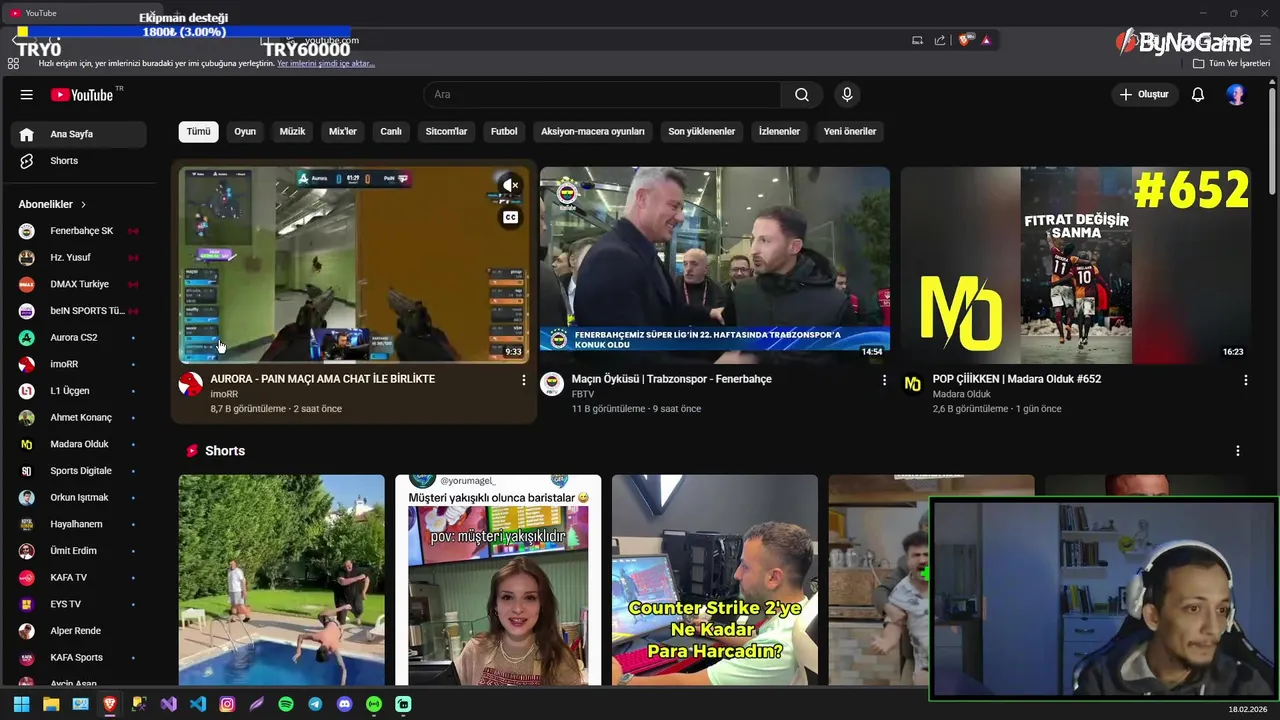
Task: Select the İzlenenler chip
Action: [x=779, y=131]
